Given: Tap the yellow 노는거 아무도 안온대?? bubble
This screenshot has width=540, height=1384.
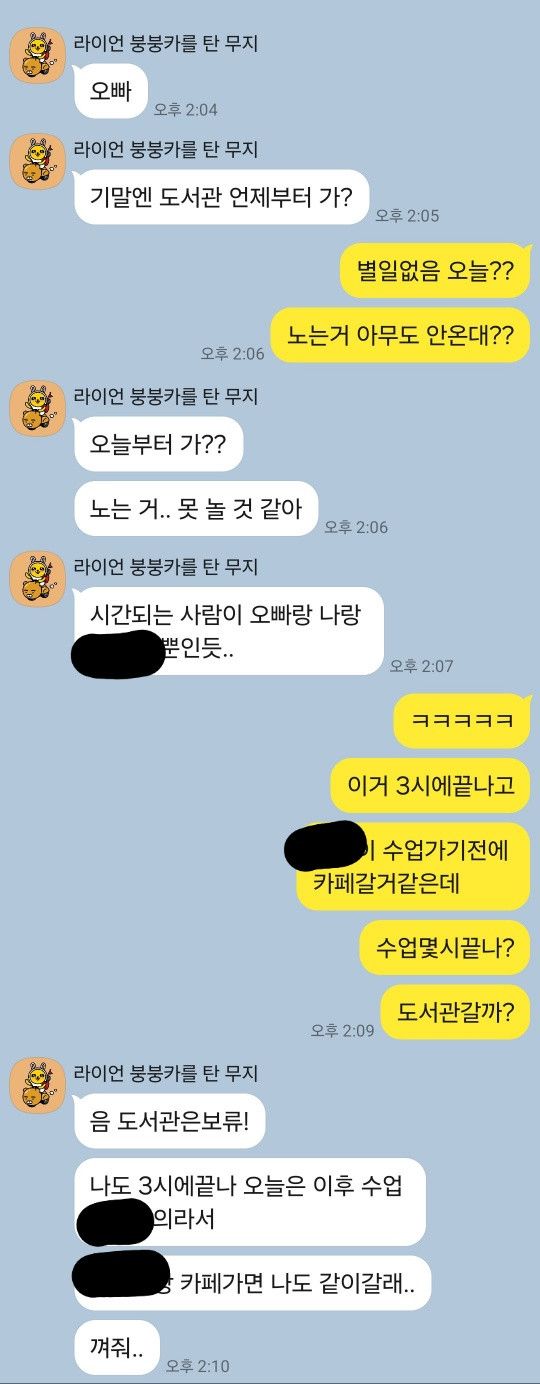Looking at the screenshot, I should click(x=400, y=335).
